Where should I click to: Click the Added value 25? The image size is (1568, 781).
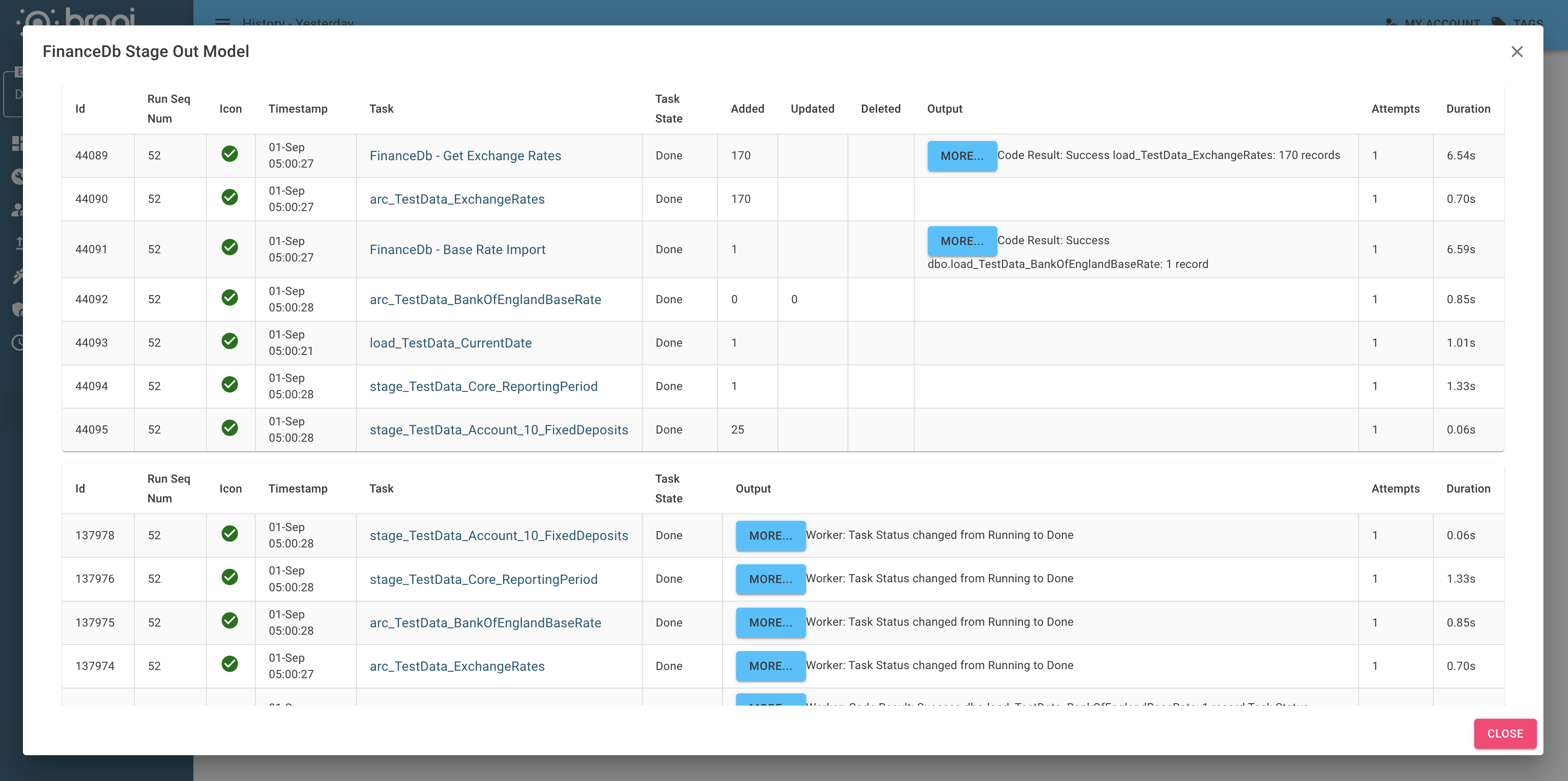tap(737, 429)
